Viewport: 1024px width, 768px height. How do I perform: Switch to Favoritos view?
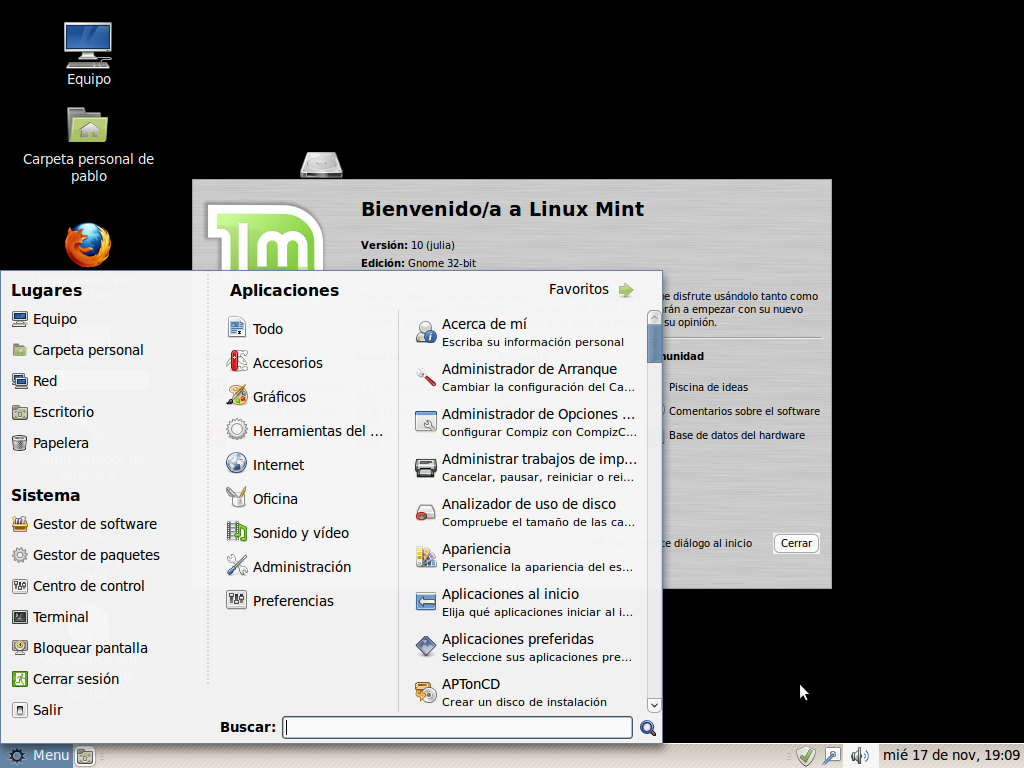591,289
